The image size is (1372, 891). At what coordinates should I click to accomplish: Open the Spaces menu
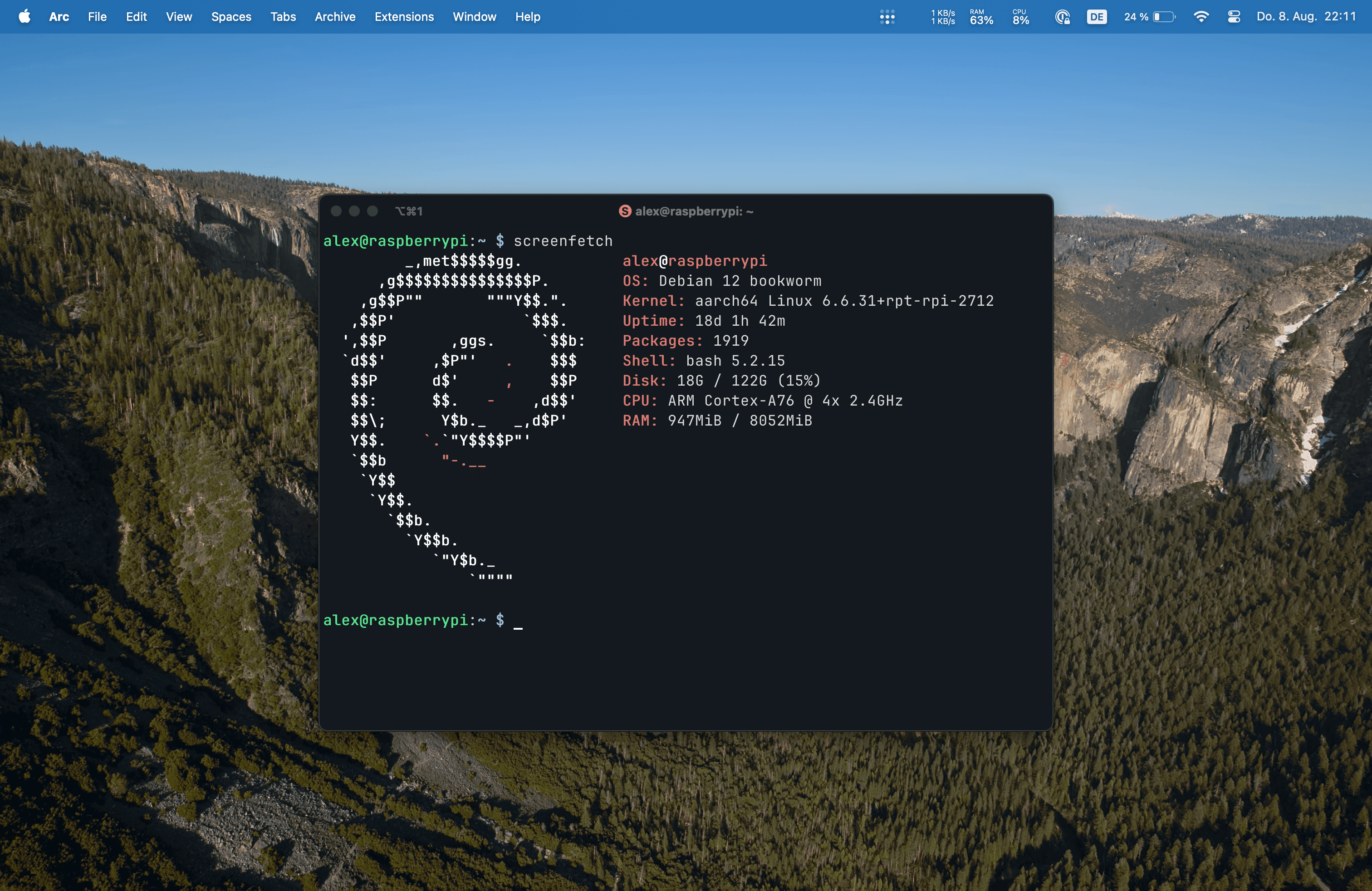coord(230,17)
